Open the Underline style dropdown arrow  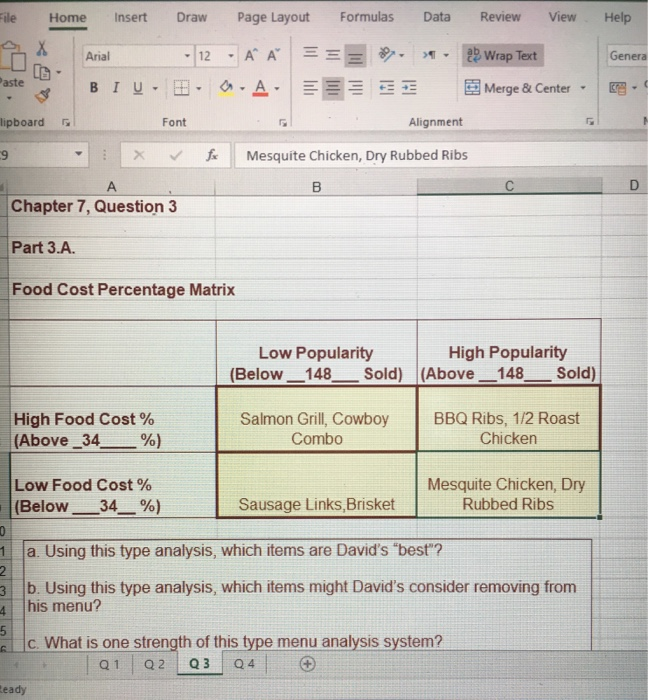[155, 88]
